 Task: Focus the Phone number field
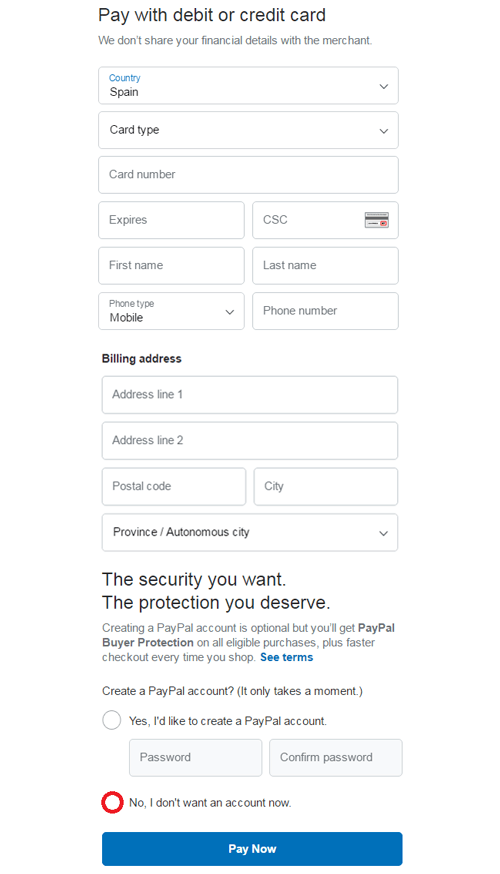[x=326, y=311]
